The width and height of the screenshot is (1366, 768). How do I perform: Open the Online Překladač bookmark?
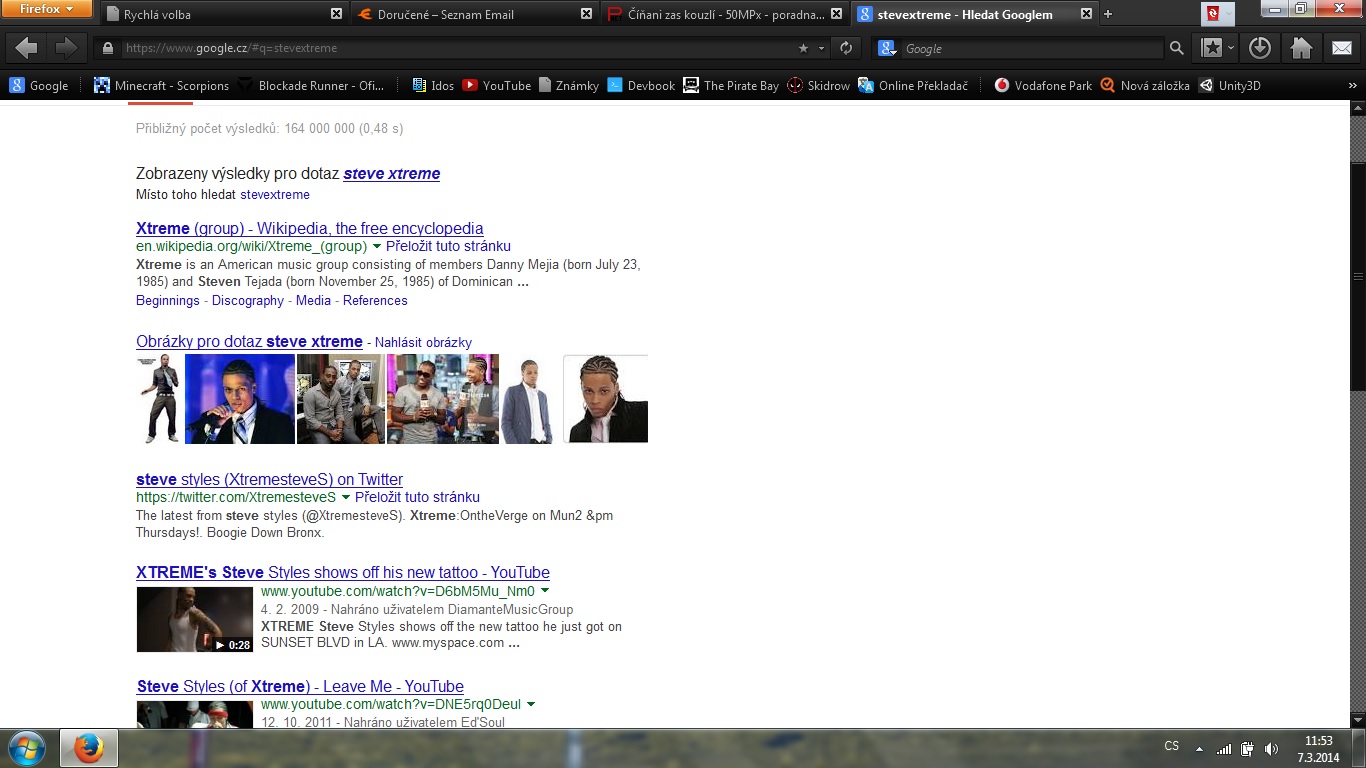point(913,86)
